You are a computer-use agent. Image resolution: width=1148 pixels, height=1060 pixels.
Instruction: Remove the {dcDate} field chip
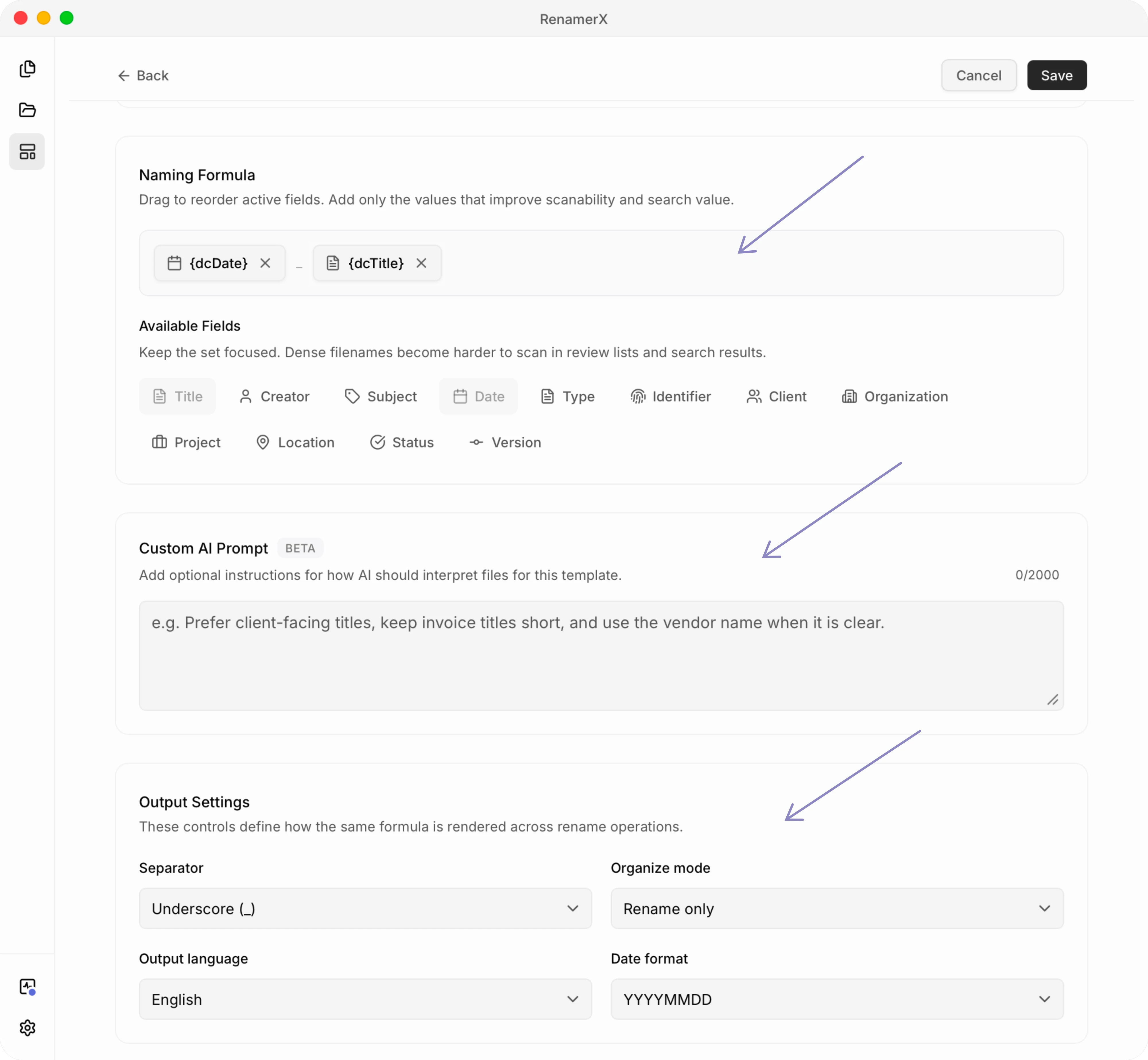pyautogui.click(x=265, y=263)
